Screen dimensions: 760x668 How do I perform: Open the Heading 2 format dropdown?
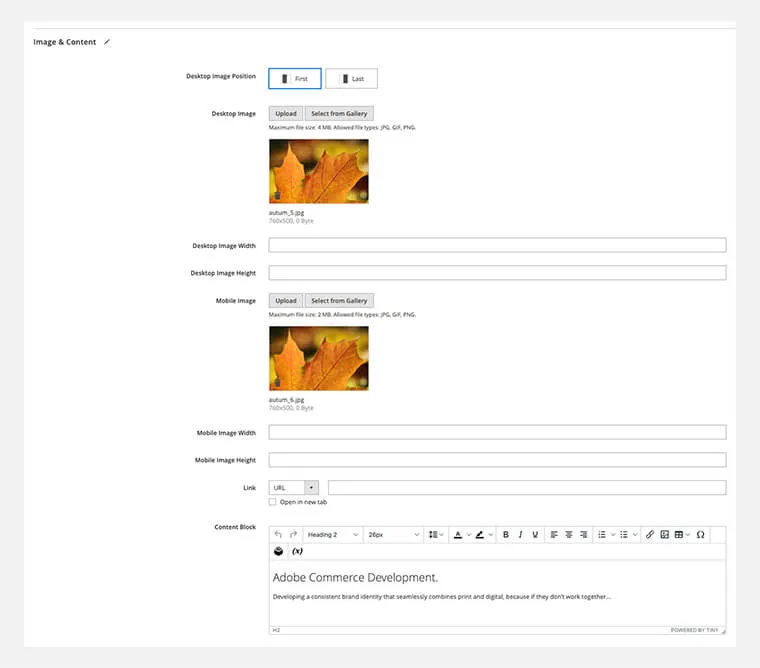333,534
